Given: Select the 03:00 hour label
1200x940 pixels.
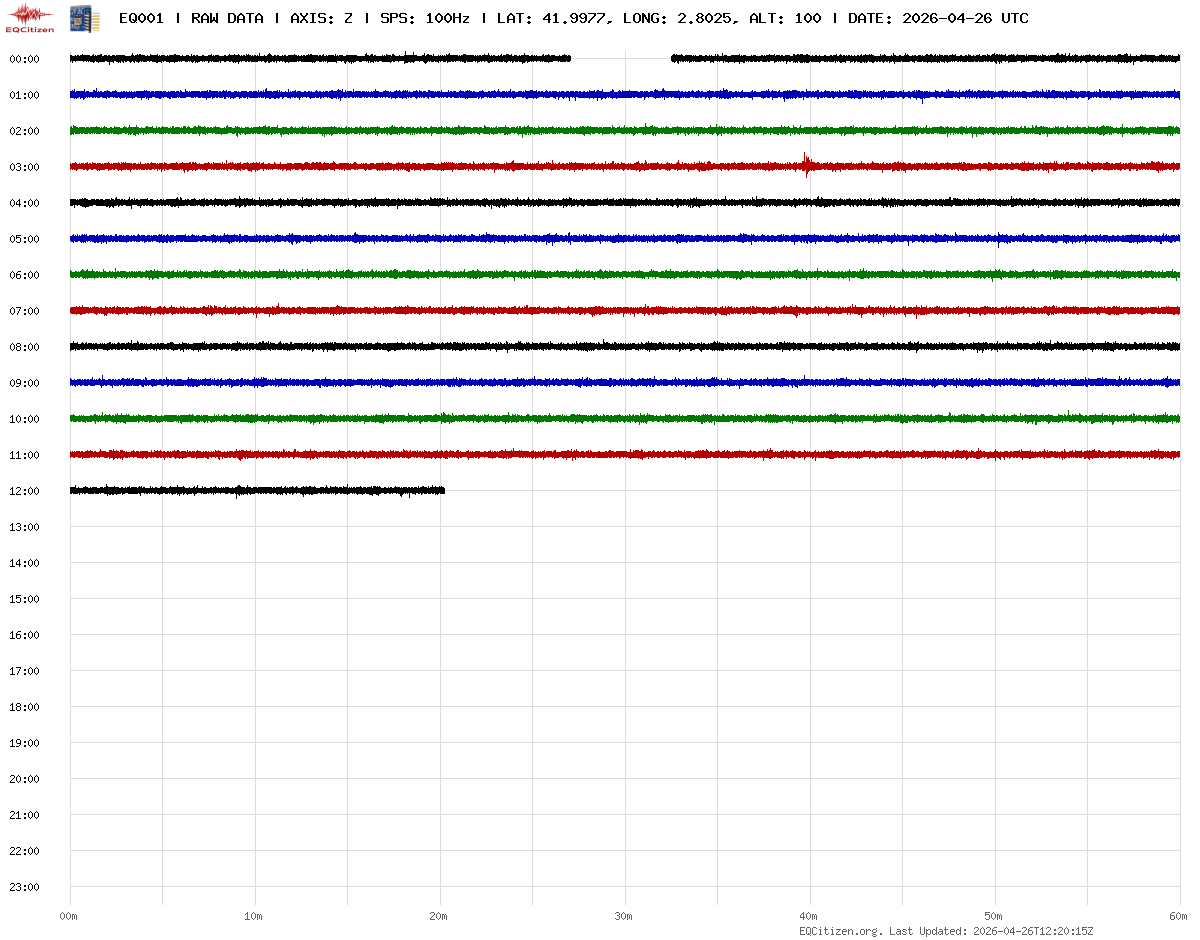Looking at the screenshot, I should coord(24,167).
